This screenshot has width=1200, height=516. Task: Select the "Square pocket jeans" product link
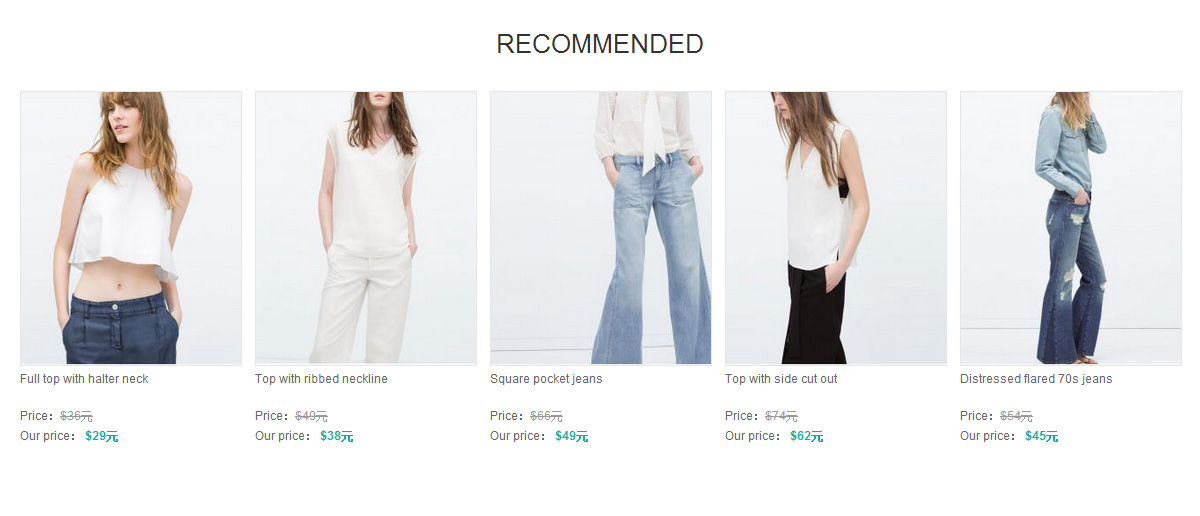click(x=546, y=379)
